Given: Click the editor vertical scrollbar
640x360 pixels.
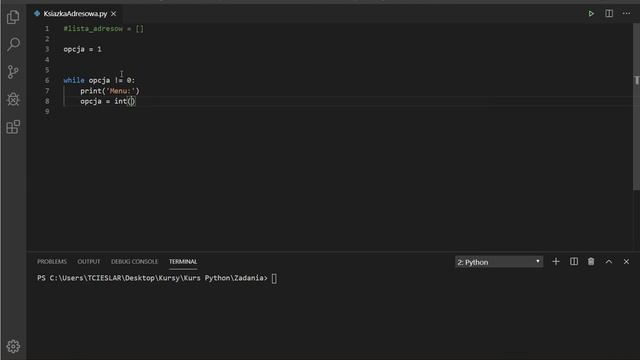Looking at the screenshot, I should point(636,106).
